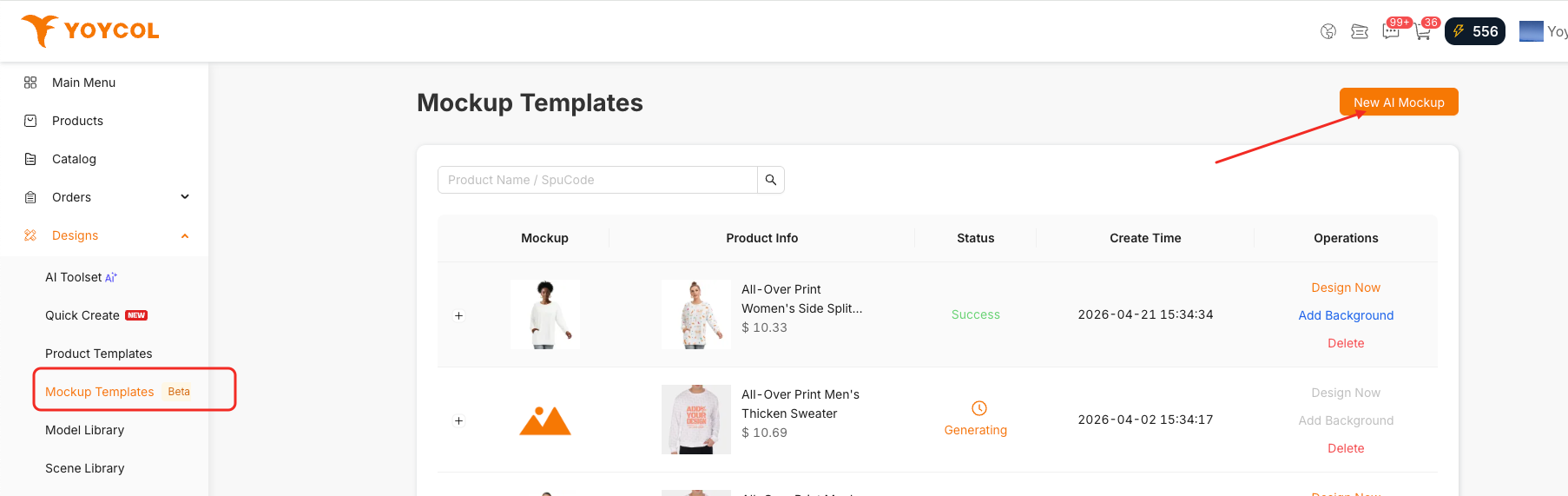Open Product Templates in the sidebar

99,354
